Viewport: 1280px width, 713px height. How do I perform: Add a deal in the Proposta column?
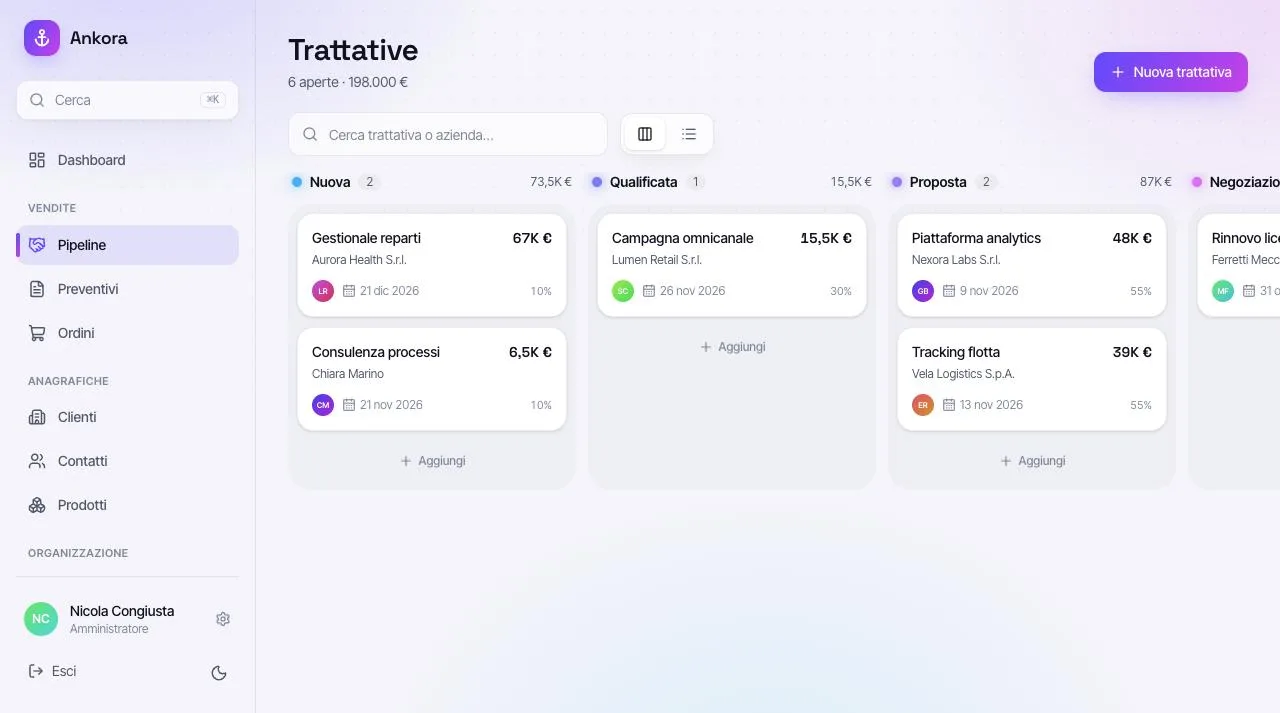pos(1032,461)
